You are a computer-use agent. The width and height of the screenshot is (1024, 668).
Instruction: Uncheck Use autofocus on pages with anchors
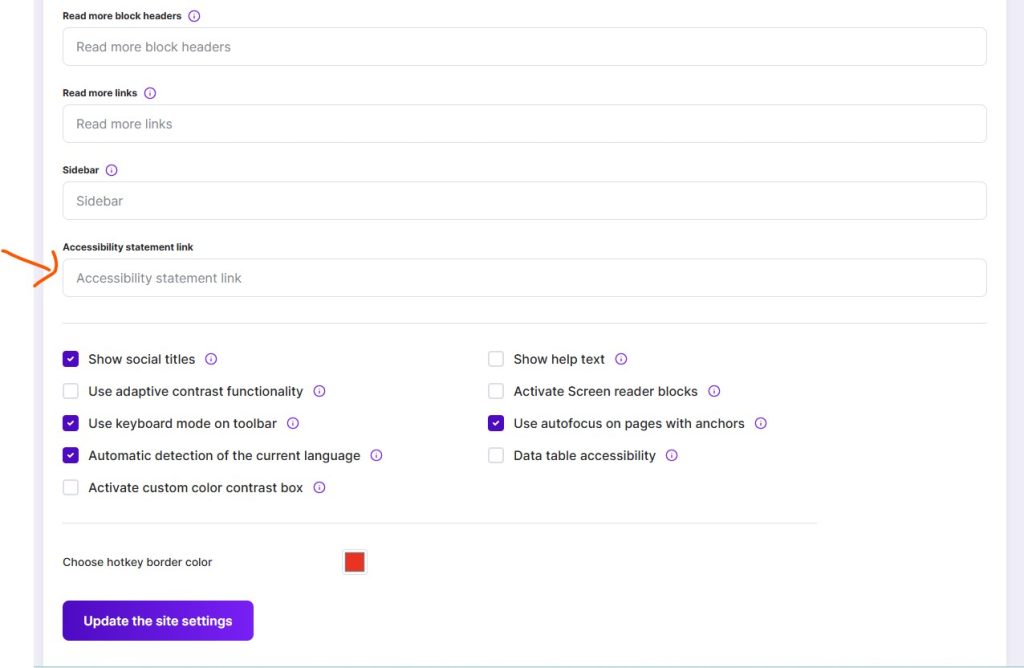point(496,423)
